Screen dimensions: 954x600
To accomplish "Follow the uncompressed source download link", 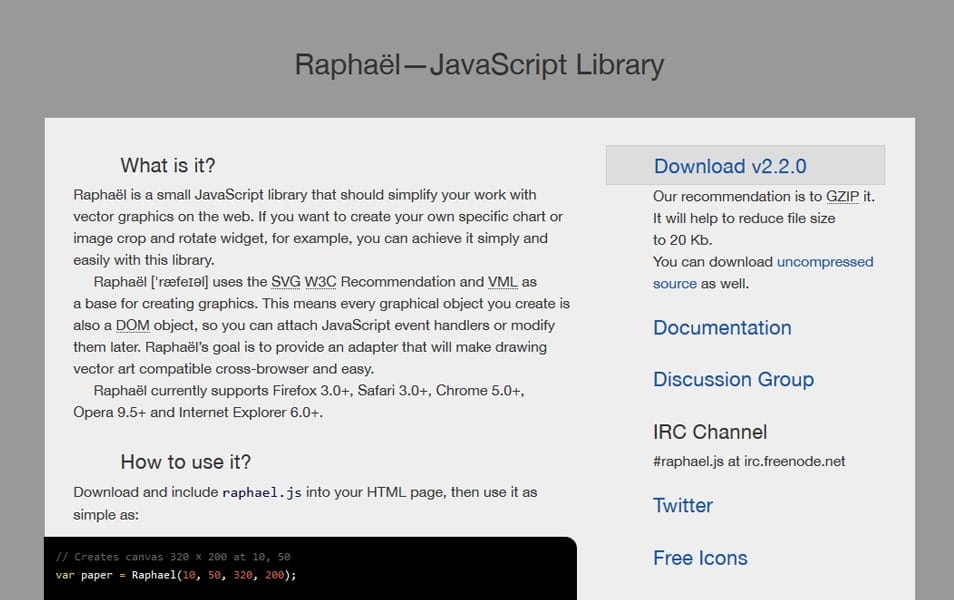I will click(x=824, y=262).
